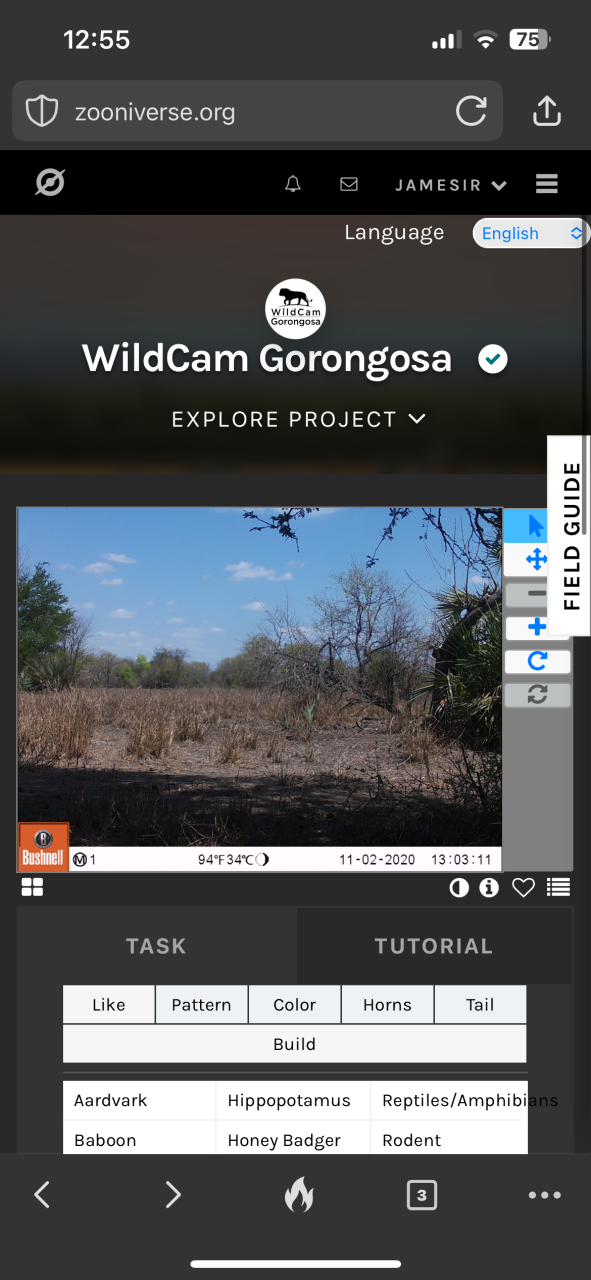Toggle the multi-frame grid view
The width and height of the screenshot is (591, 1280).
[x=32, y=887]
